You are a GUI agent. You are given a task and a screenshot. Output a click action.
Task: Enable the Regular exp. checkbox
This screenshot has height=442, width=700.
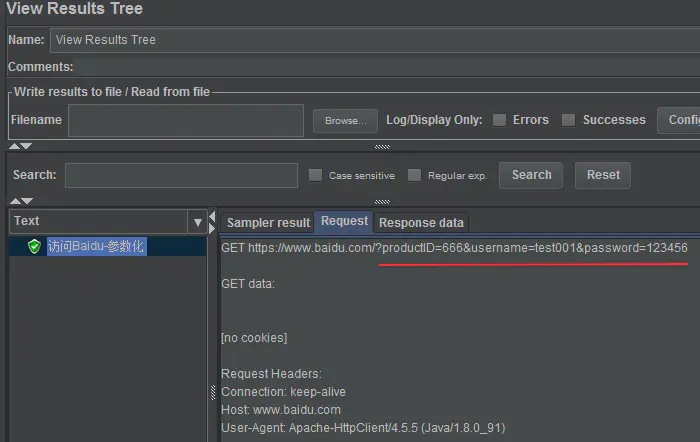(414, 175)
